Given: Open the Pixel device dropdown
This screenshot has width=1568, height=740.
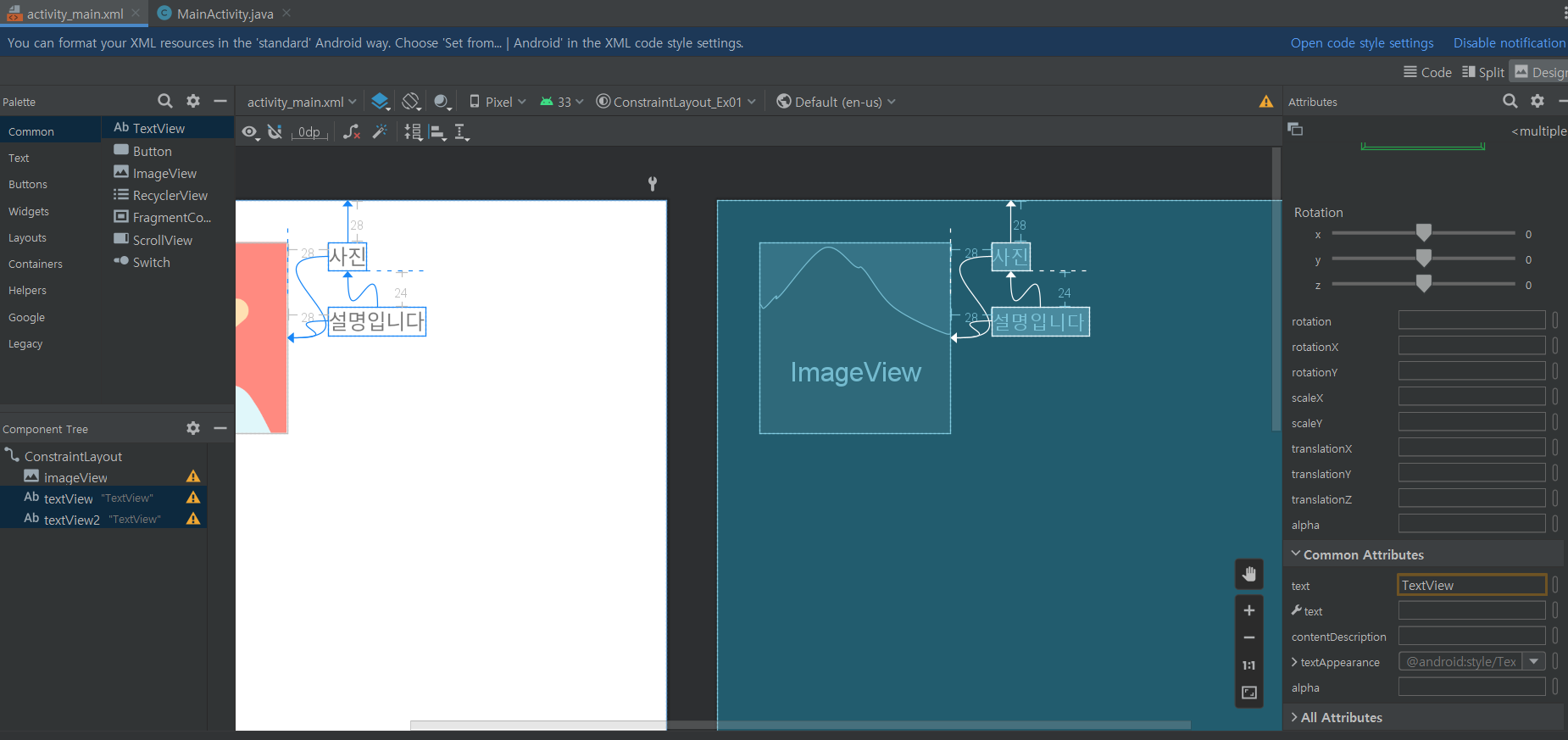Looking at the screenshot, I should [498, 102].
